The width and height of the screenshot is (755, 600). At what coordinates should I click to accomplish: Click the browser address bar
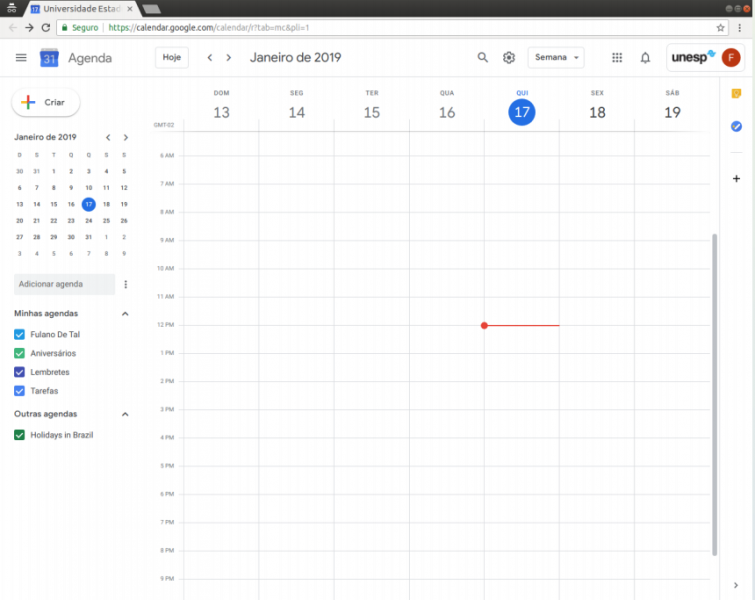tap(392, 27)
